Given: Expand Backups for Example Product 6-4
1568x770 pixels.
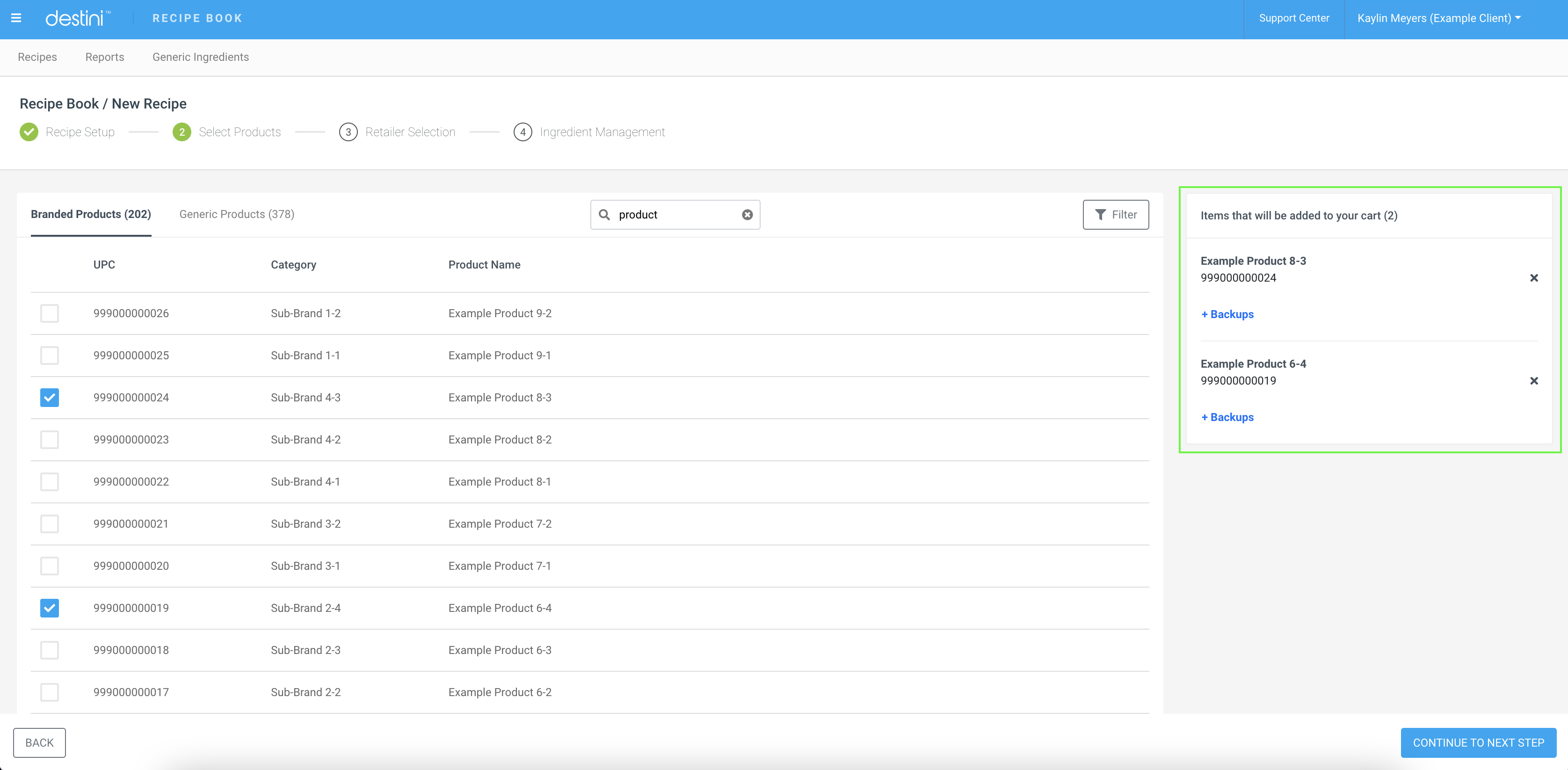Looking at the screenshot, I should pos(1227,417).
